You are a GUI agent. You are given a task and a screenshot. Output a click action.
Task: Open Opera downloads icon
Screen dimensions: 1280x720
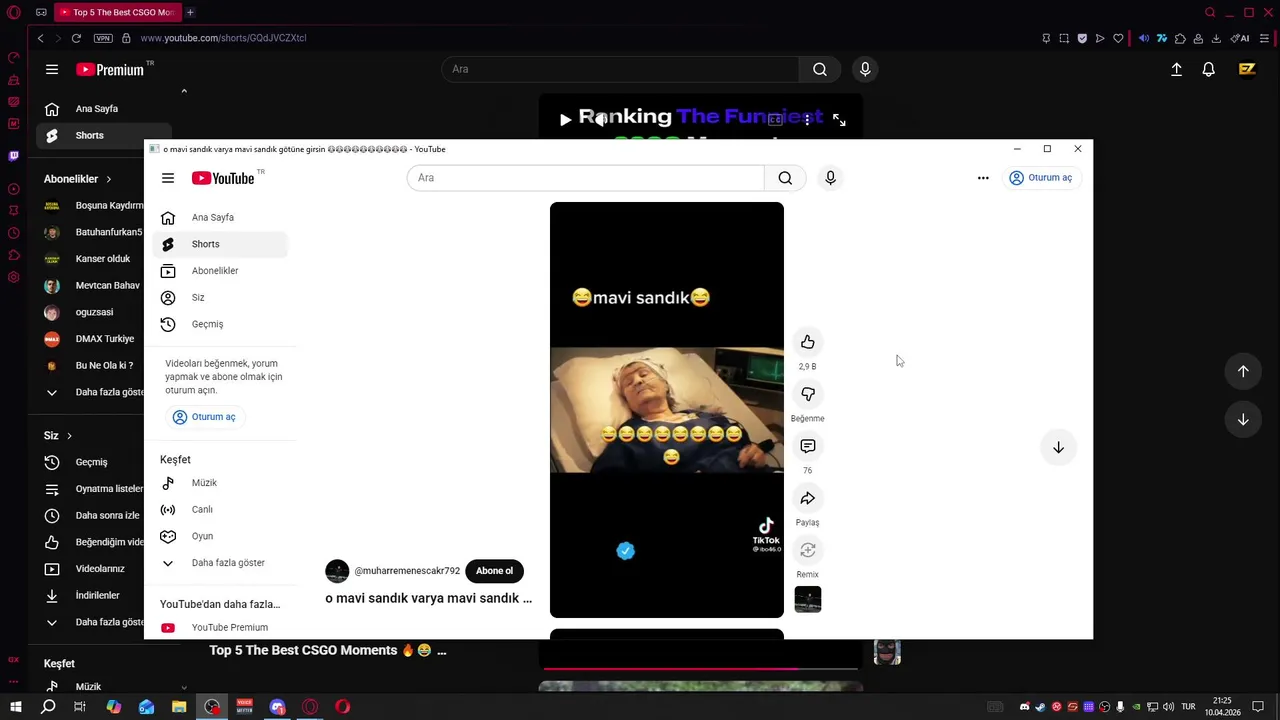(x=1216, y=38)
